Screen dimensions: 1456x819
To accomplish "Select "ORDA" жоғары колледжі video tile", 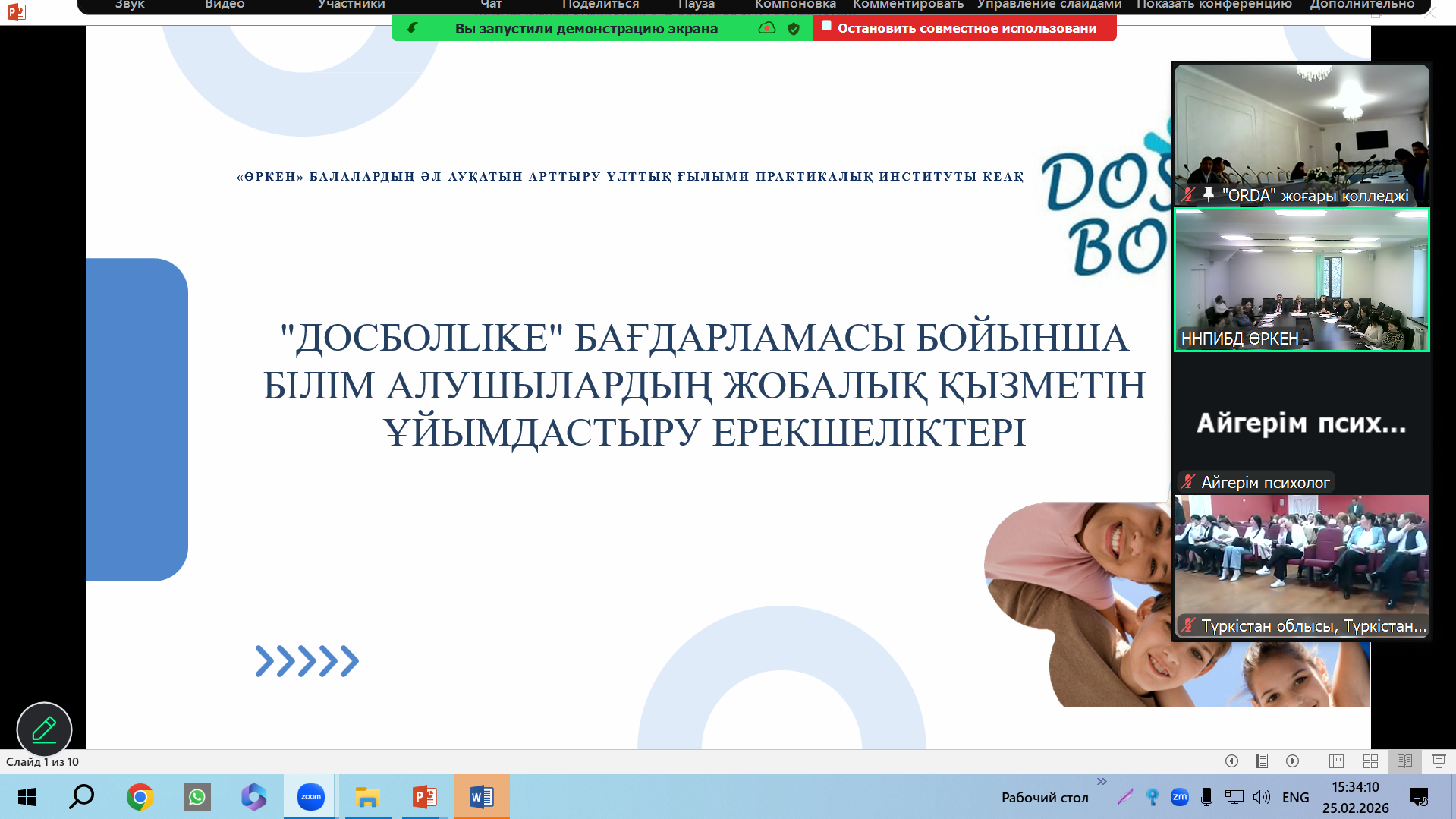I will coord(1301,134).
